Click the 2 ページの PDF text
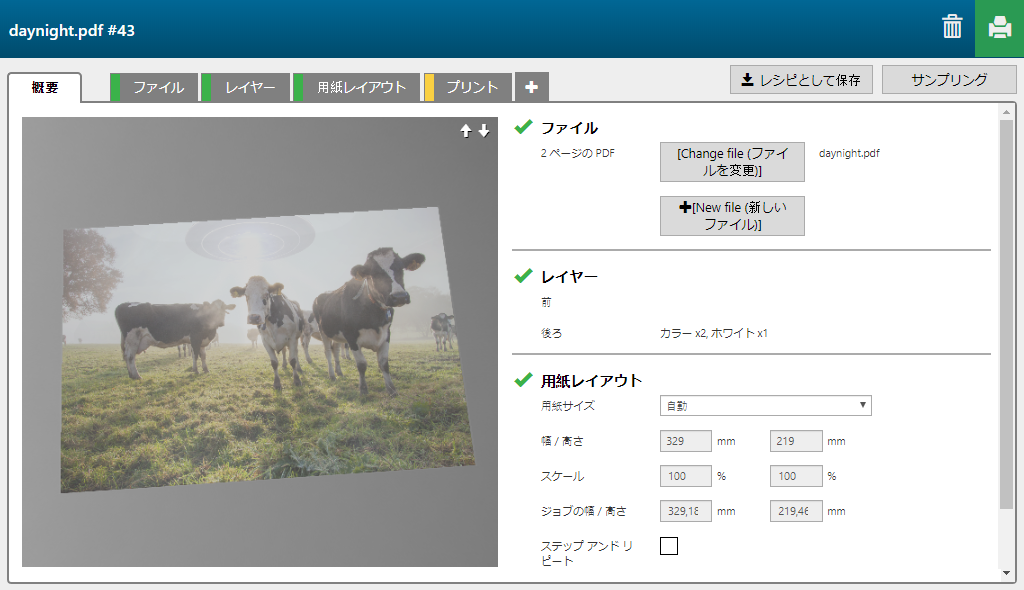 tap(577, 153)
